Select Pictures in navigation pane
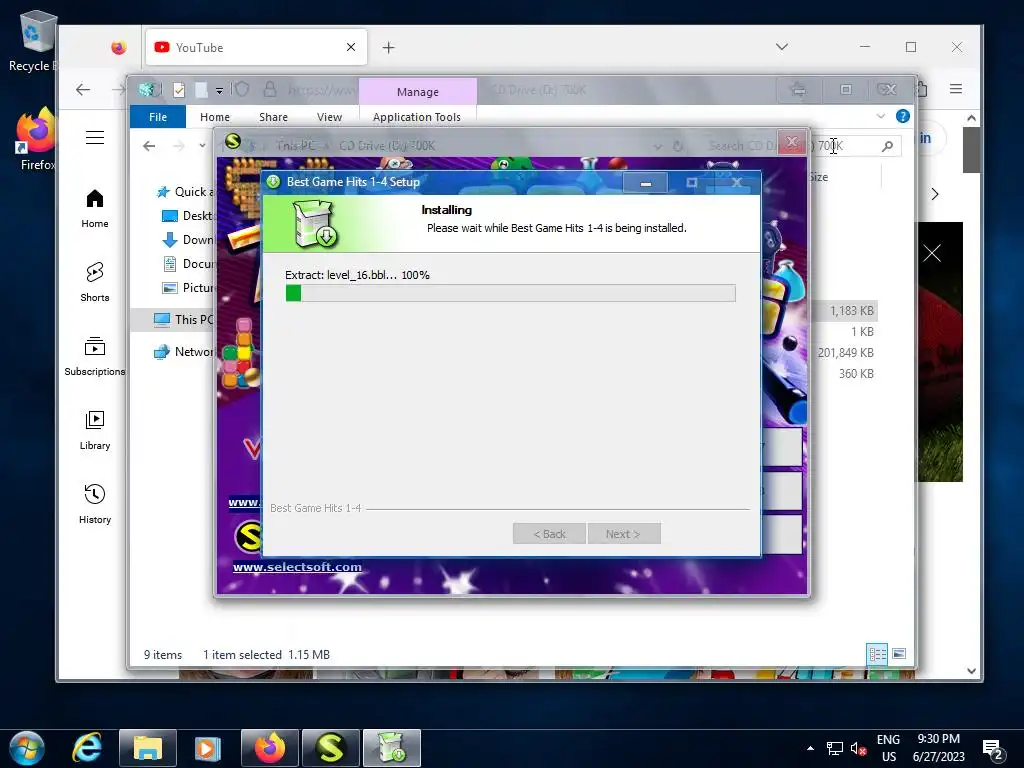Image resolution: width=1024 pixels, height=768 pixels. pos(187,287)
